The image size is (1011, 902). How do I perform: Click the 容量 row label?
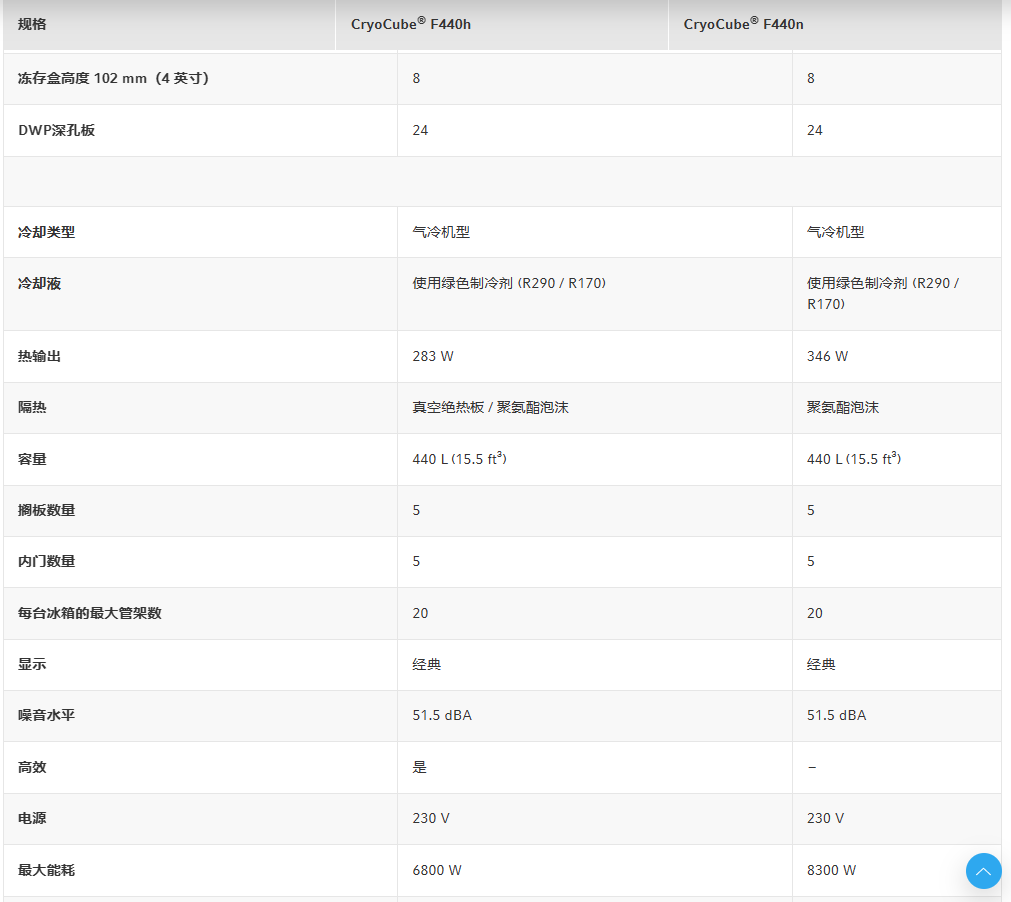32,459
